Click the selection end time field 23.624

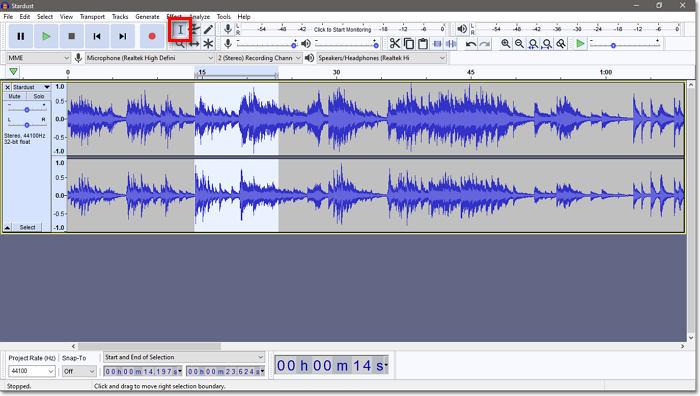pos(225,371)
